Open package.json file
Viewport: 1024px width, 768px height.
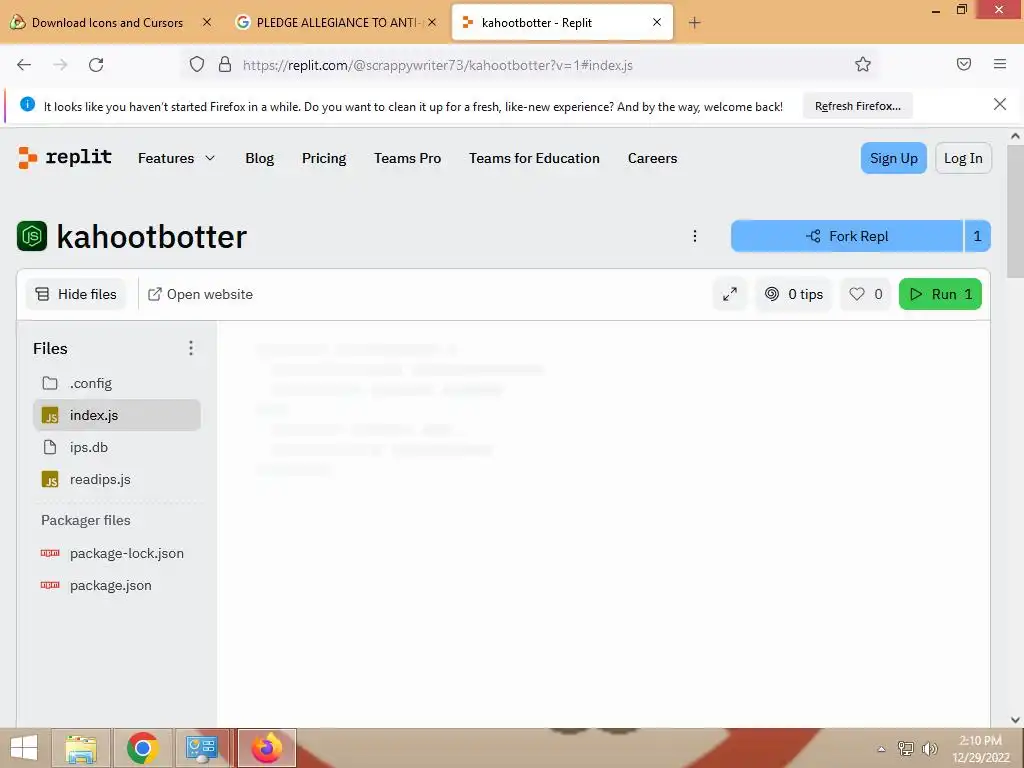[117, 585]
